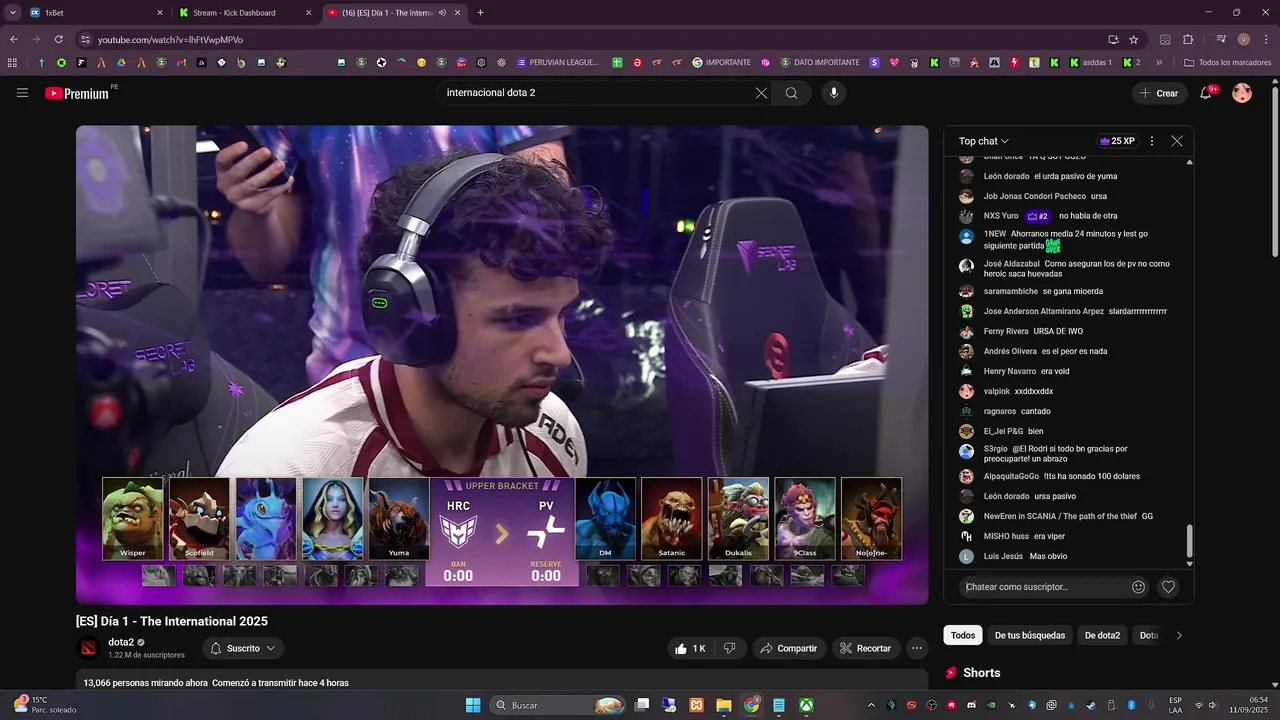Open the DATO IMPORTANTE bookmark
This screenshot has width=1280, height=720.
coord(819,62)
